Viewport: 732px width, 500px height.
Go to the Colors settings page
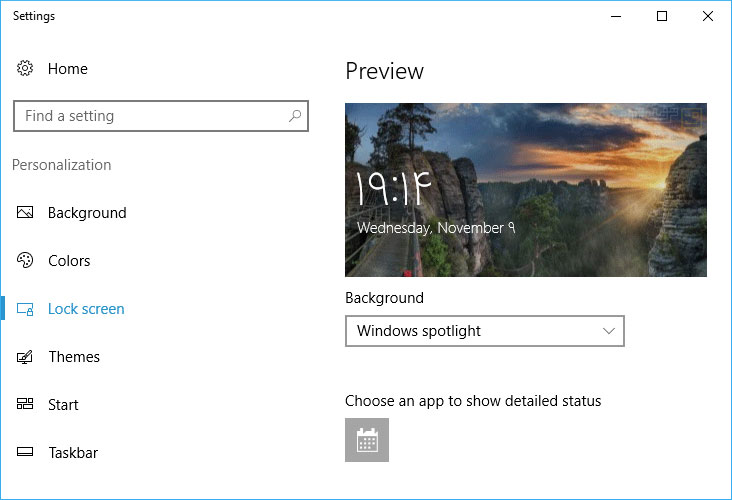click(x=69, y=261)
